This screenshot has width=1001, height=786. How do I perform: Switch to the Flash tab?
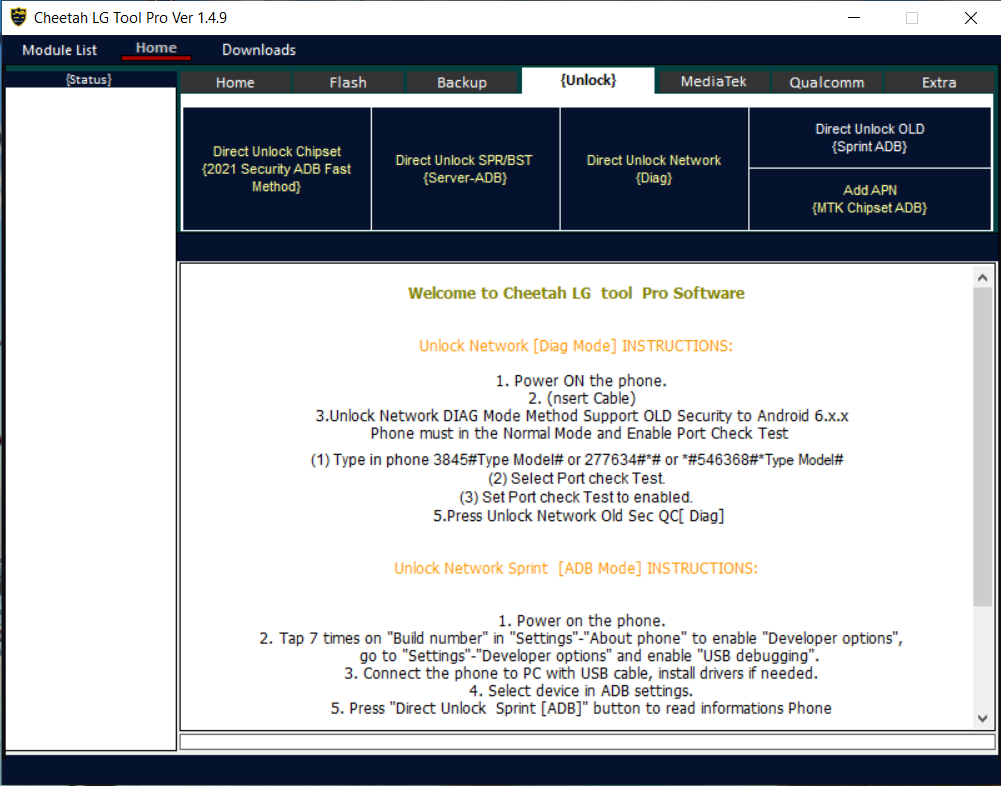click(x=348, y=81)
